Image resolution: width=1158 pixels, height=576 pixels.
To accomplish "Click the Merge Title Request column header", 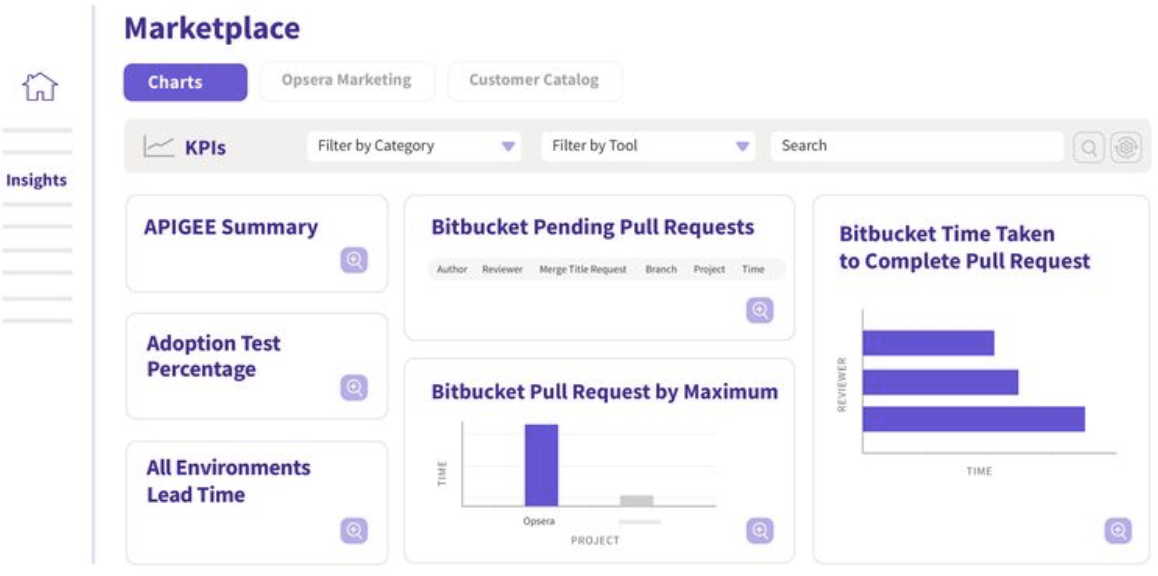I will click(x=583, y=270).
